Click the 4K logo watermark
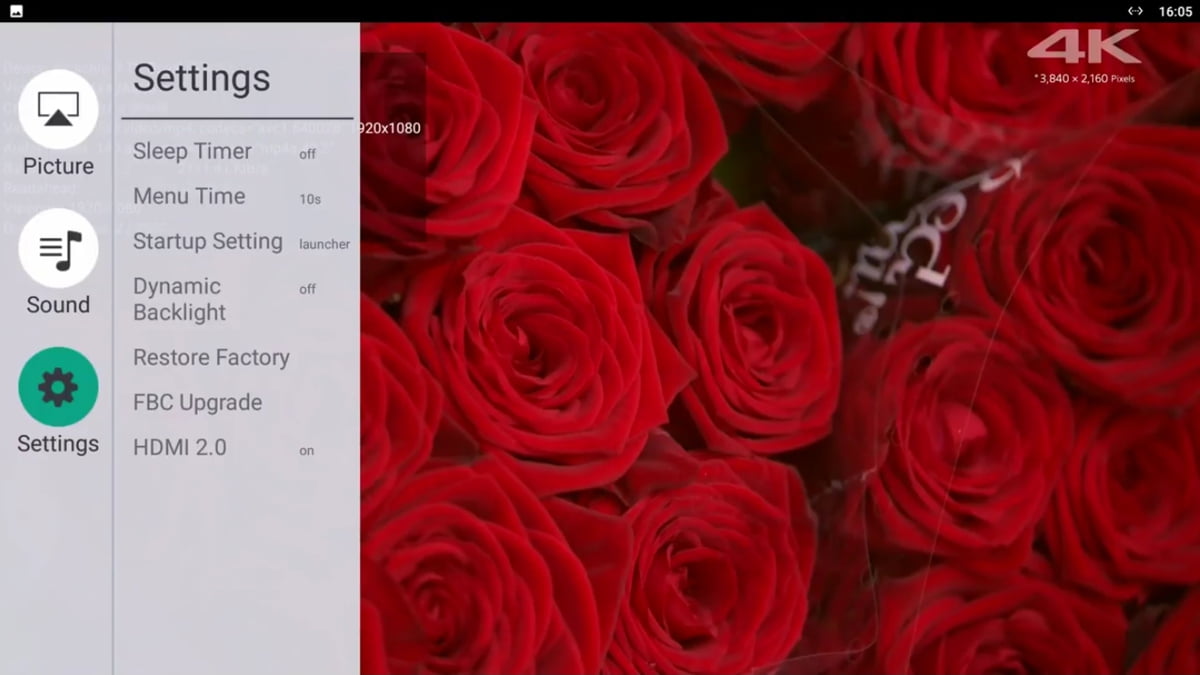The width and height of the screenshot is (1200, 675). [x=1084, y=47]
